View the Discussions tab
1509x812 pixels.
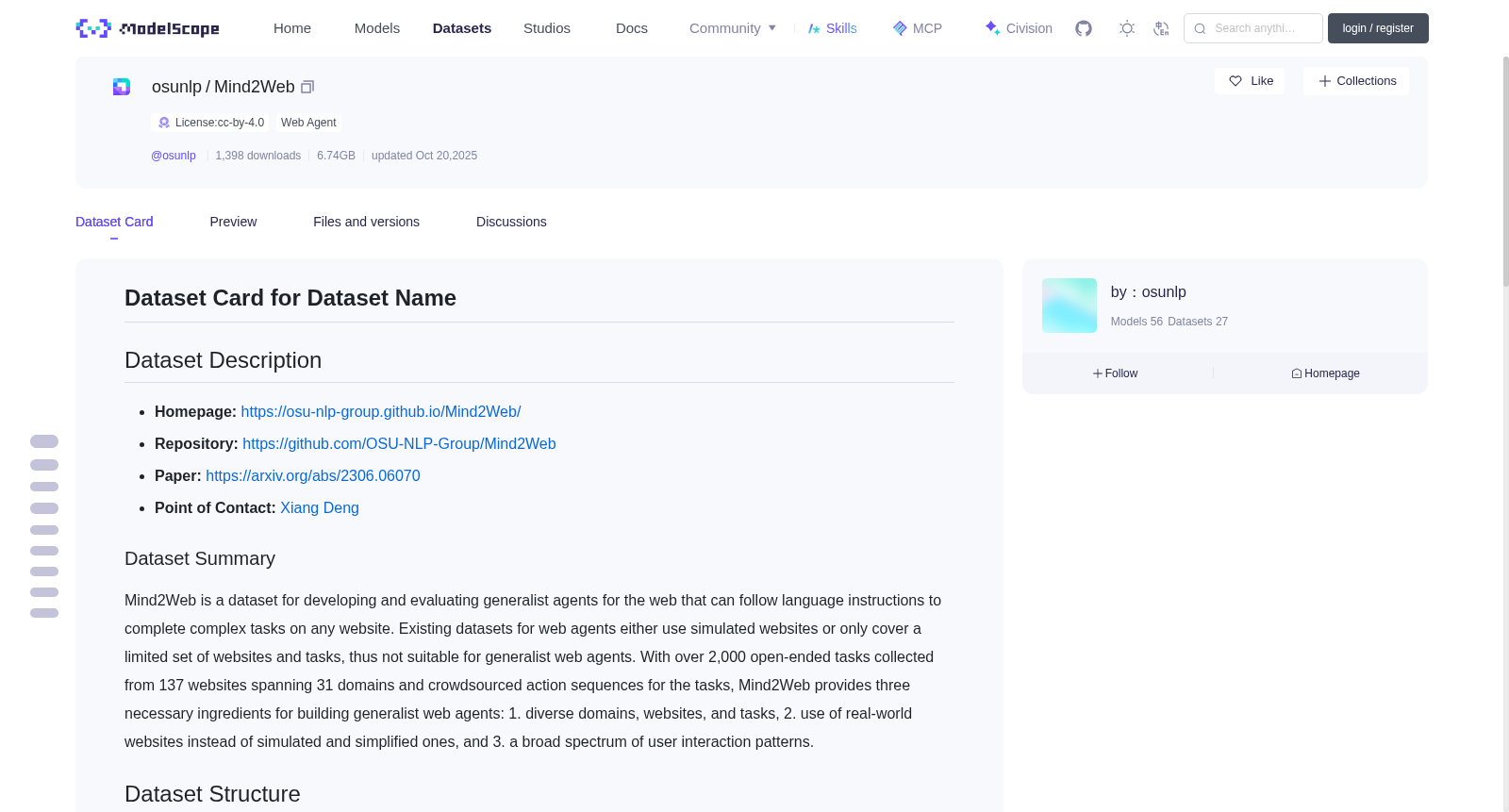(x=511, y=222)
